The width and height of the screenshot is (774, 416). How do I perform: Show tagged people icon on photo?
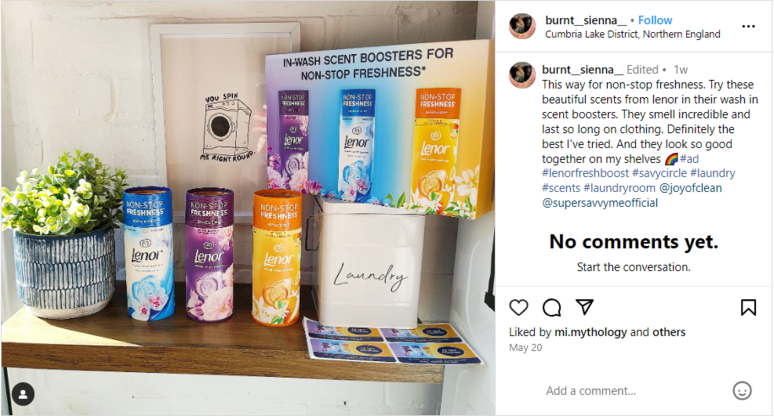tap(23, 394)
